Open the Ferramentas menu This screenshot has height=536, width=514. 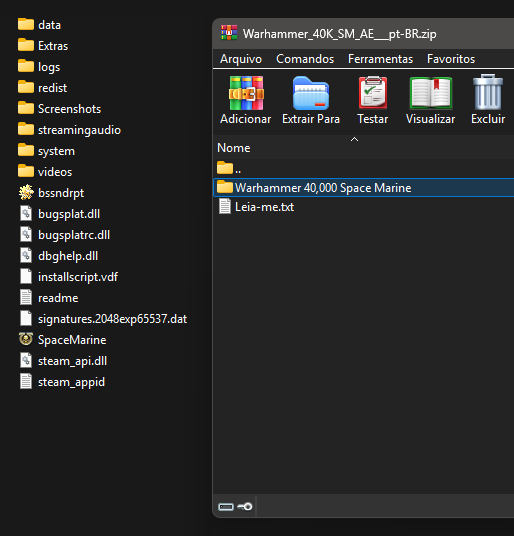coord(380,59)
